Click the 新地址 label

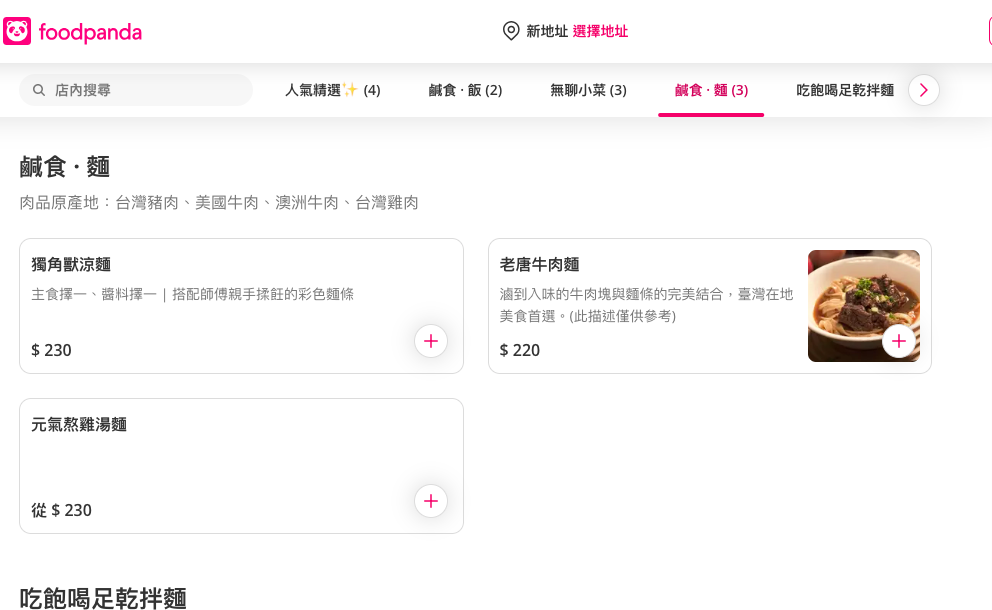pyautogui.click(x=547, y=31)
